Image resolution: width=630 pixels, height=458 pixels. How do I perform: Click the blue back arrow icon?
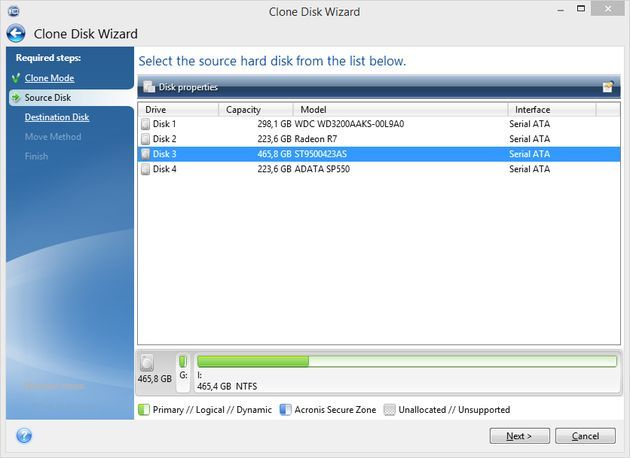(16, 33)
